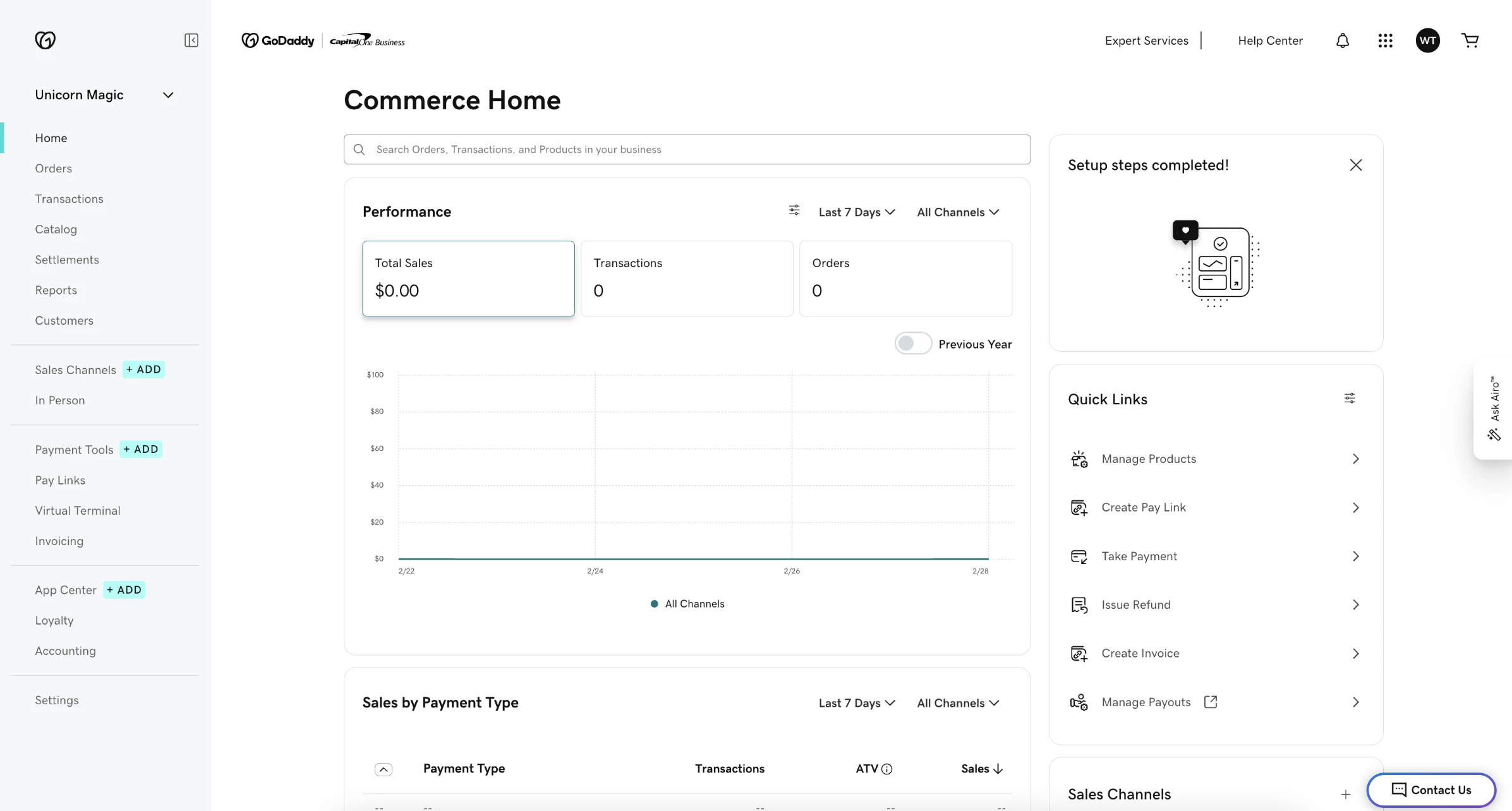1512x811 pixels.
Task: Open Reports in the sidebar
Action: point(56,290)
